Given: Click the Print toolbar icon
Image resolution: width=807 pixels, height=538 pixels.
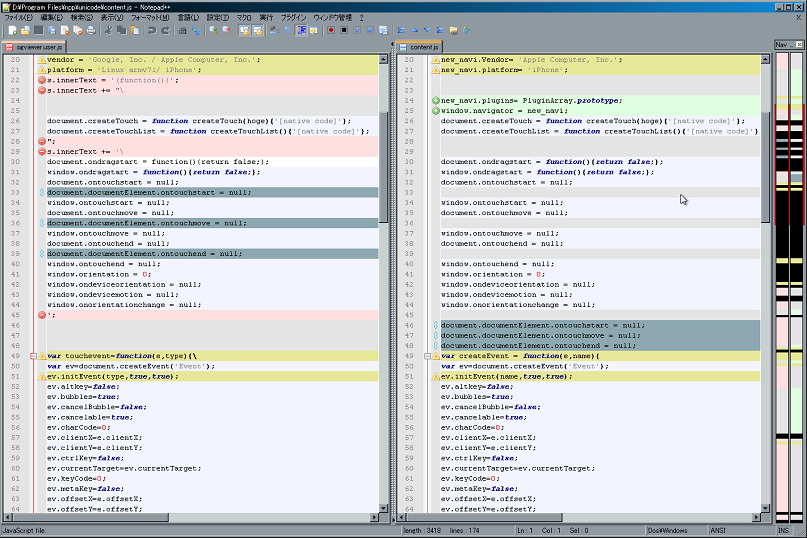Looking at the screenshot, I should (91, 30).
